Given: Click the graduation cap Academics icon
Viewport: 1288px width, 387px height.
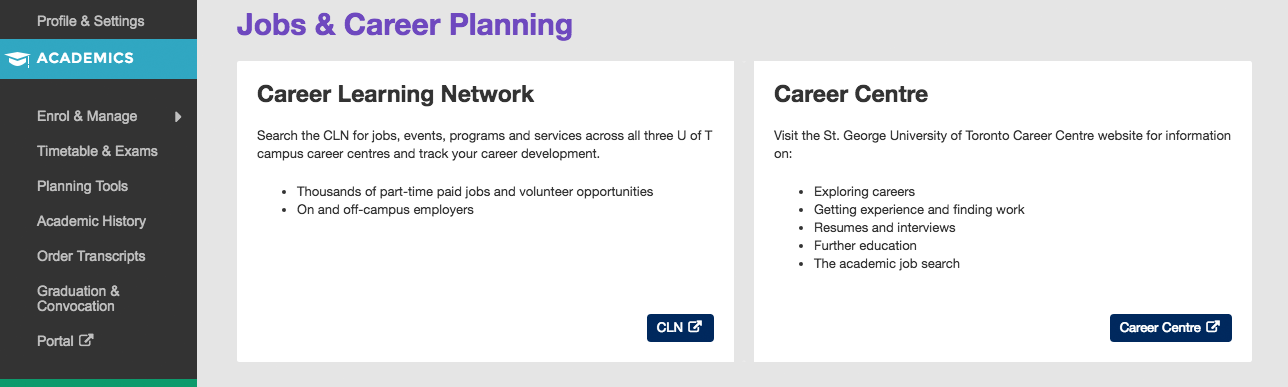Looking at the screenshot, I should click(x=17, y=59).
